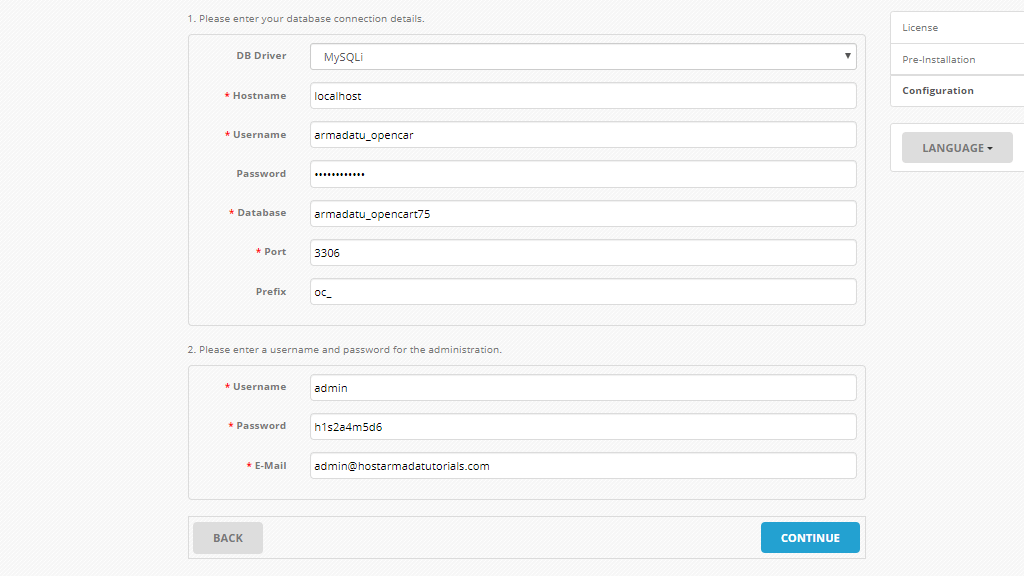Image resolution: width=1024 pixels, height=576 pixels.
Task: Click the Port field showing 3306
Action: [x=583, y=252]
